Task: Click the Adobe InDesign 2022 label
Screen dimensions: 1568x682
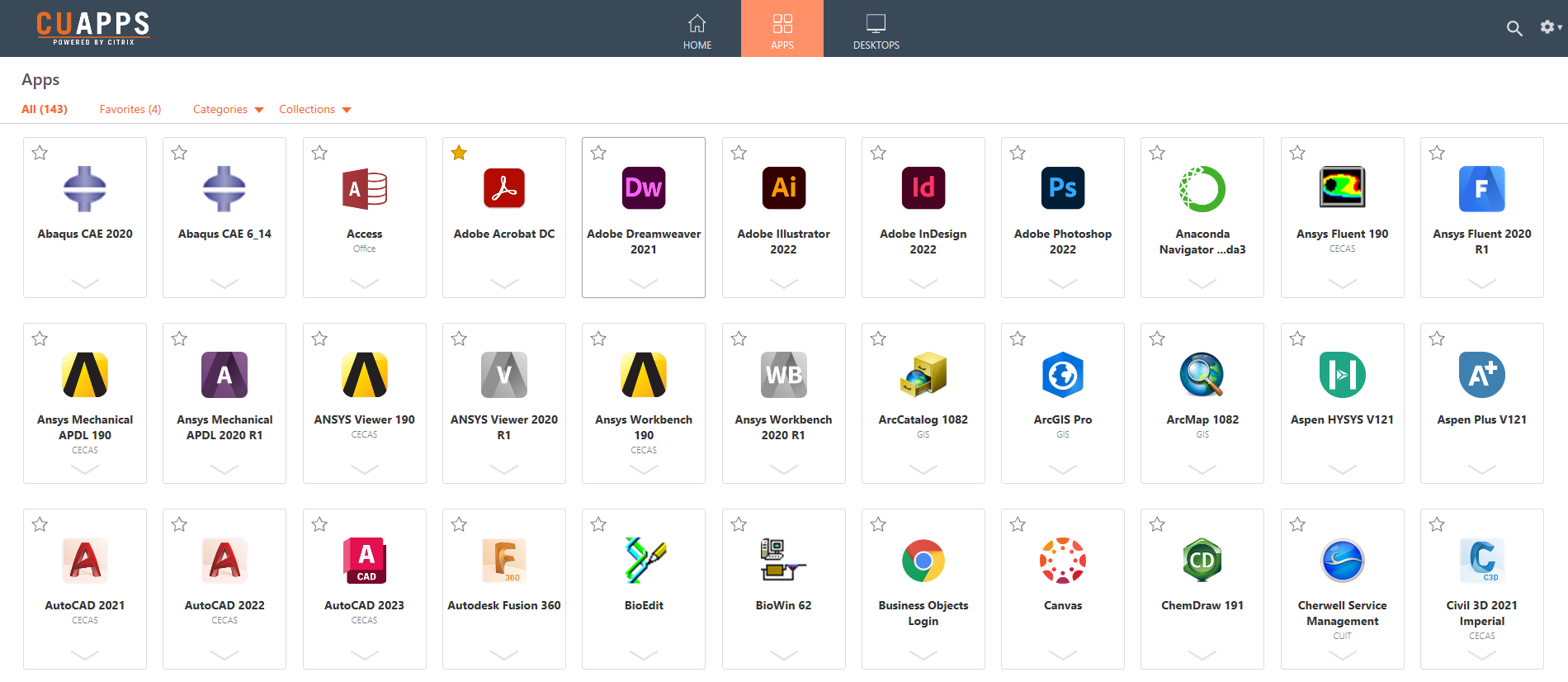Action: [923, 242]
